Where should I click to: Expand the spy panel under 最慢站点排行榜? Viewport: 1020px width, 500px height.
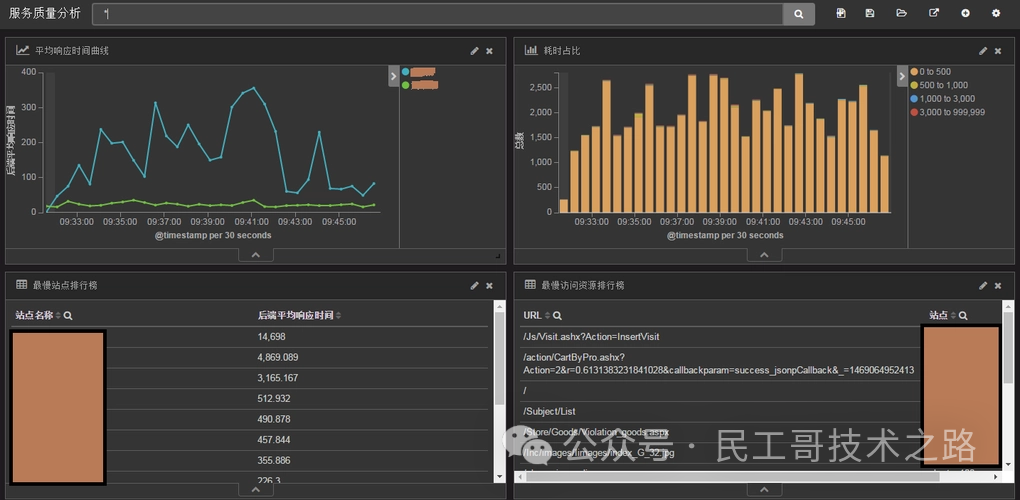click(x=256, y=490)
